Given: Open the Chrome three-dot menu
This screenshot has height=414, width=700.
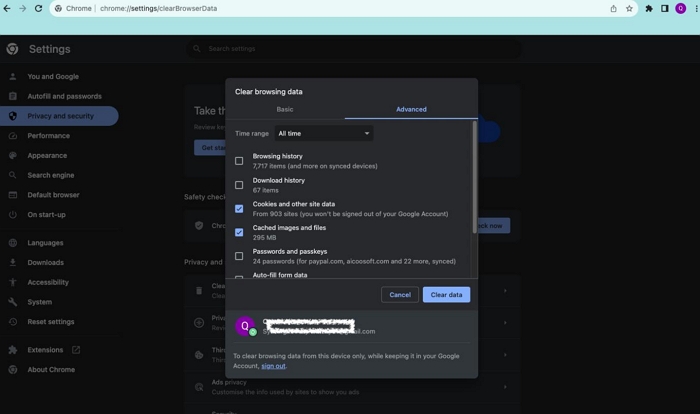Looking at the screenshot, I should (x=696, y=8).
